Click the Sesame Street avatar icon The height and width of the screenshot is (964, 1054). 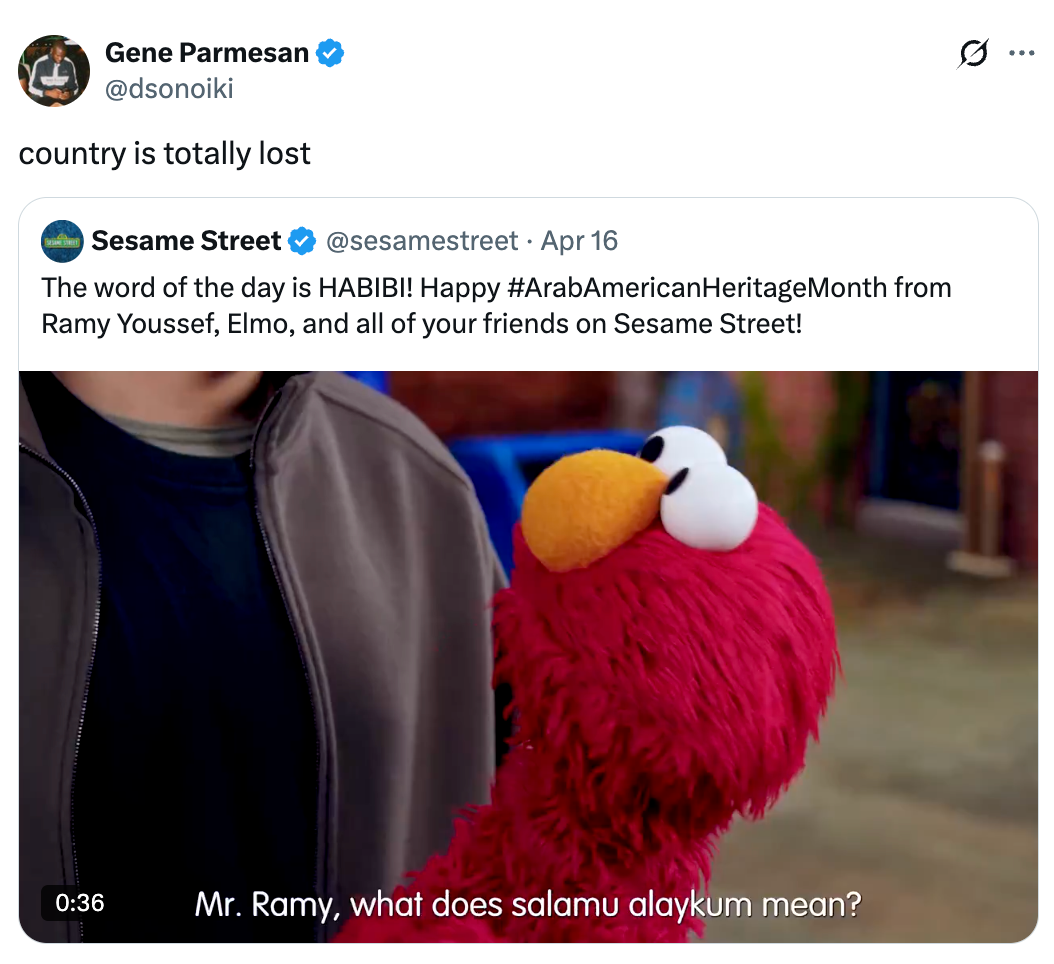62,241
